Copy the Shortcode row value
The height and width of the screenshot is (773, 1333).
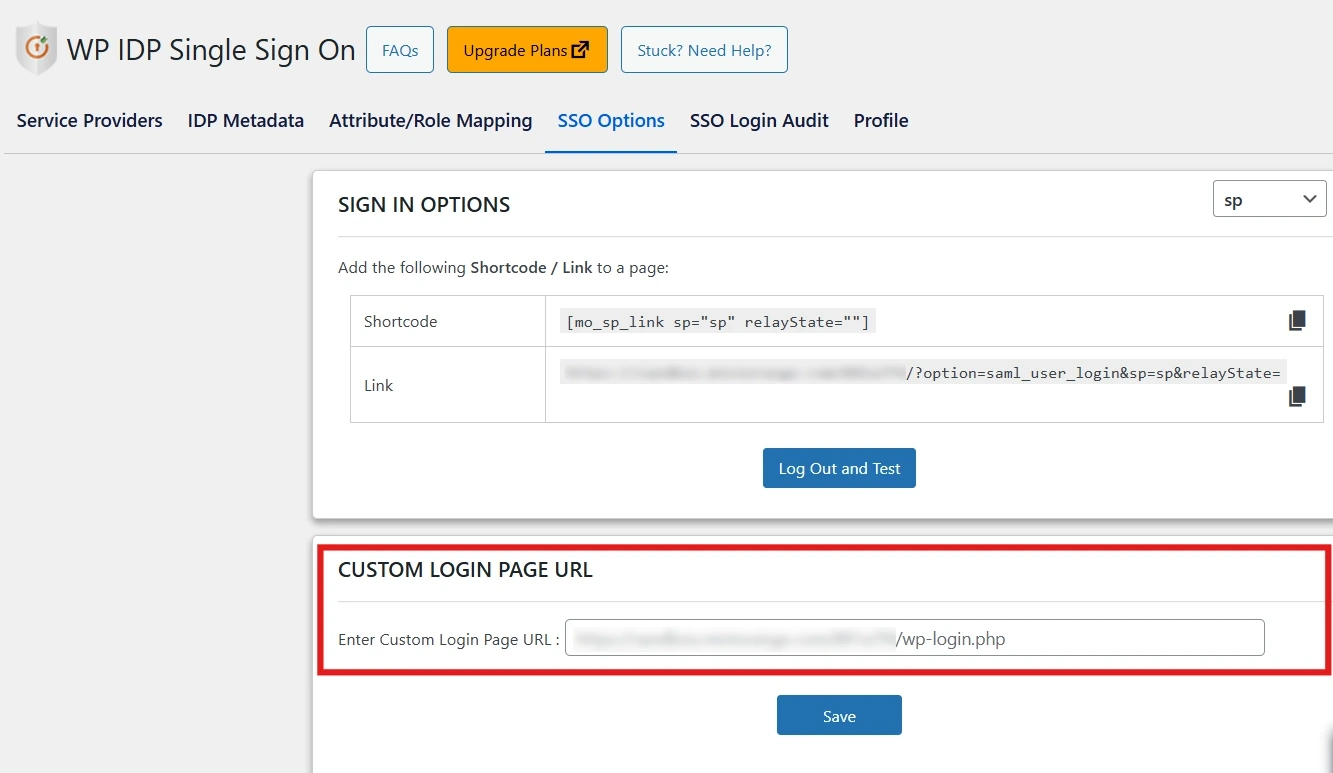[1297, 321]
